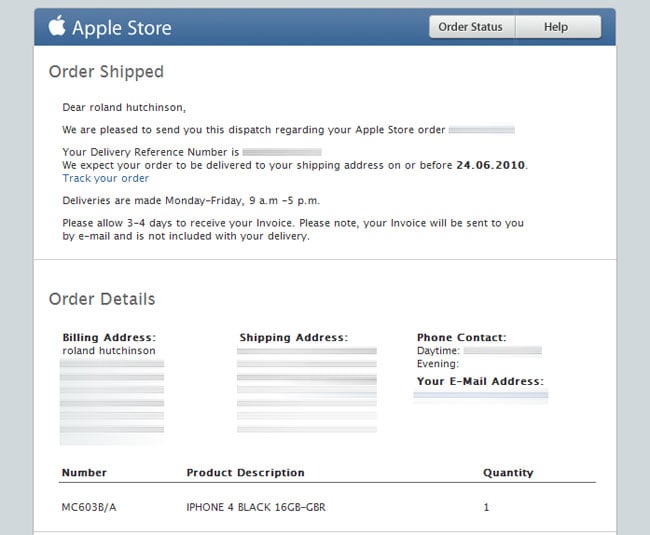Viewport: 650px width, 535px height.
Task: Click the Deliveries are made Monday-Friday line
Action: click(191, 201)
